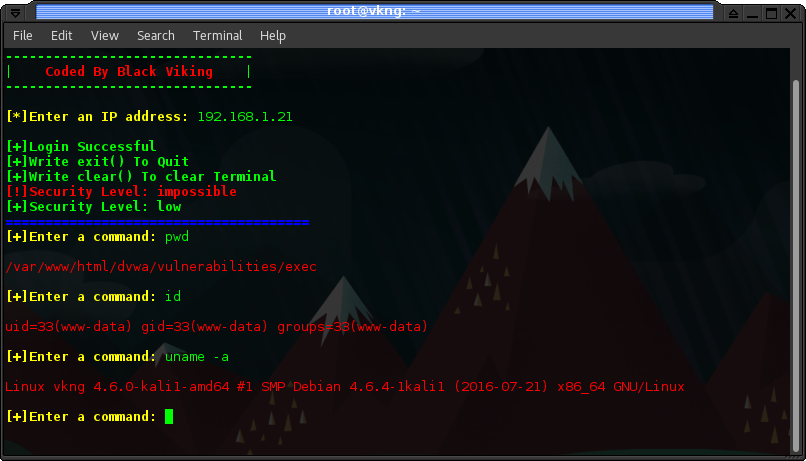806x461 pixels.
Task: Click the 'Write exit() To Quit' line
Action: point(98,161)
